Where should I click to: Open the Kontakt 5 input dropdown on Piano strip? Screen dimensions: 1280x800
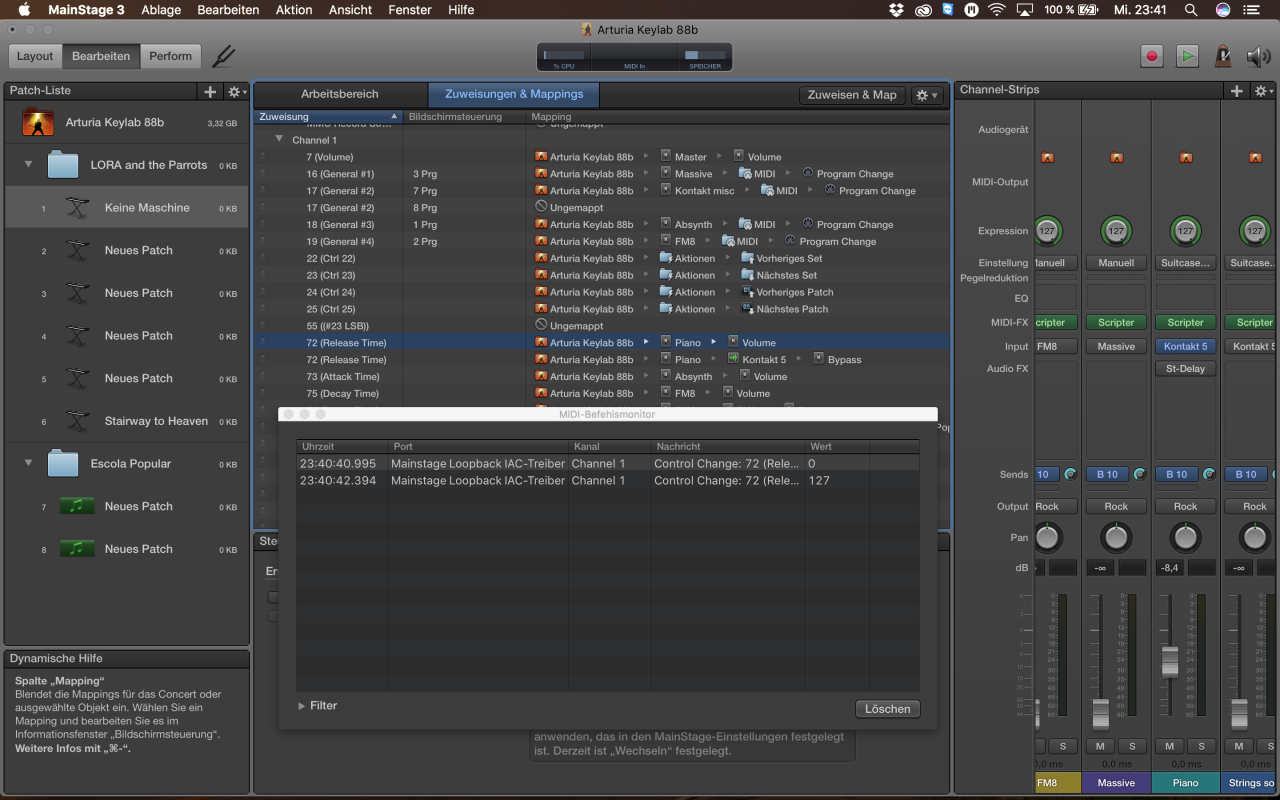[x=1185, y=346]
